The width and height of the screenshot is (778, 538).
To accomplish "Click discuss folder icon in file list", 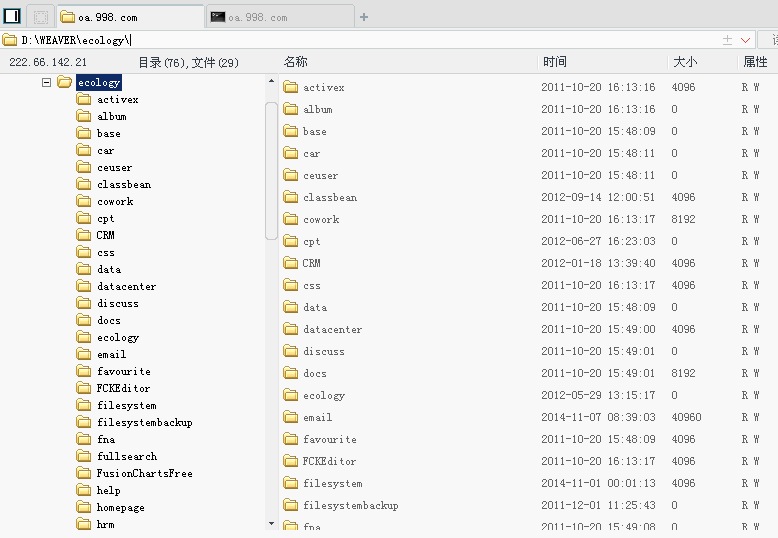I will (290, 351).
